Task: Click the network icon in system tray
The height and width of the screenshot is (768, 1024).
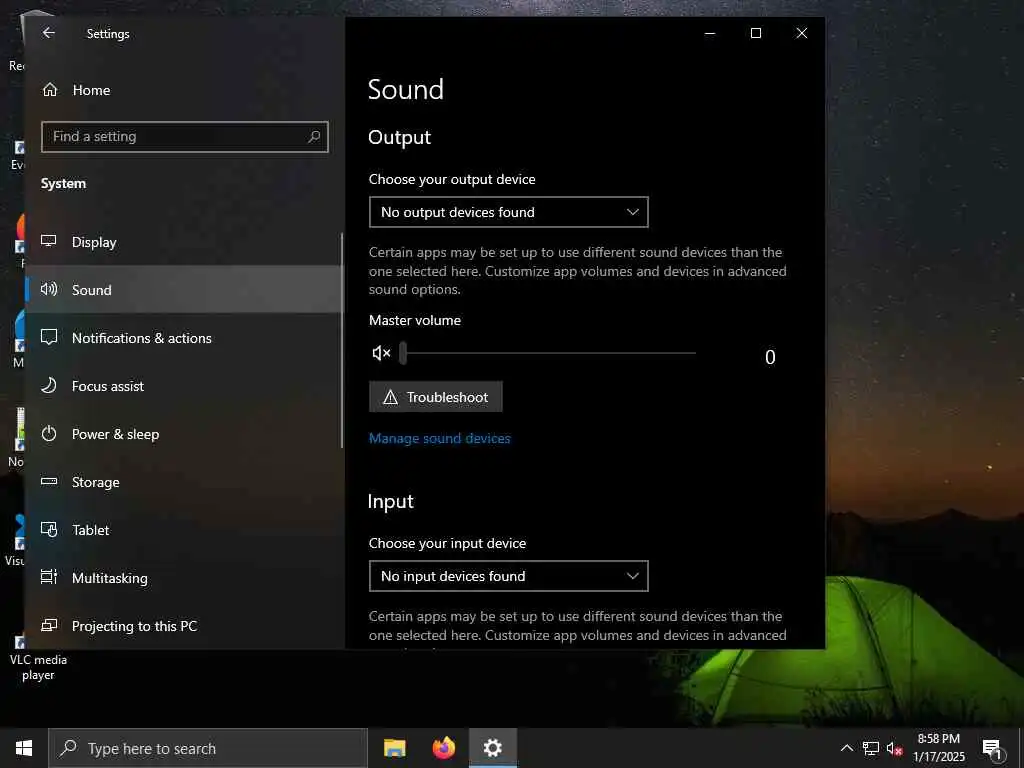Action: coord(871,749)
